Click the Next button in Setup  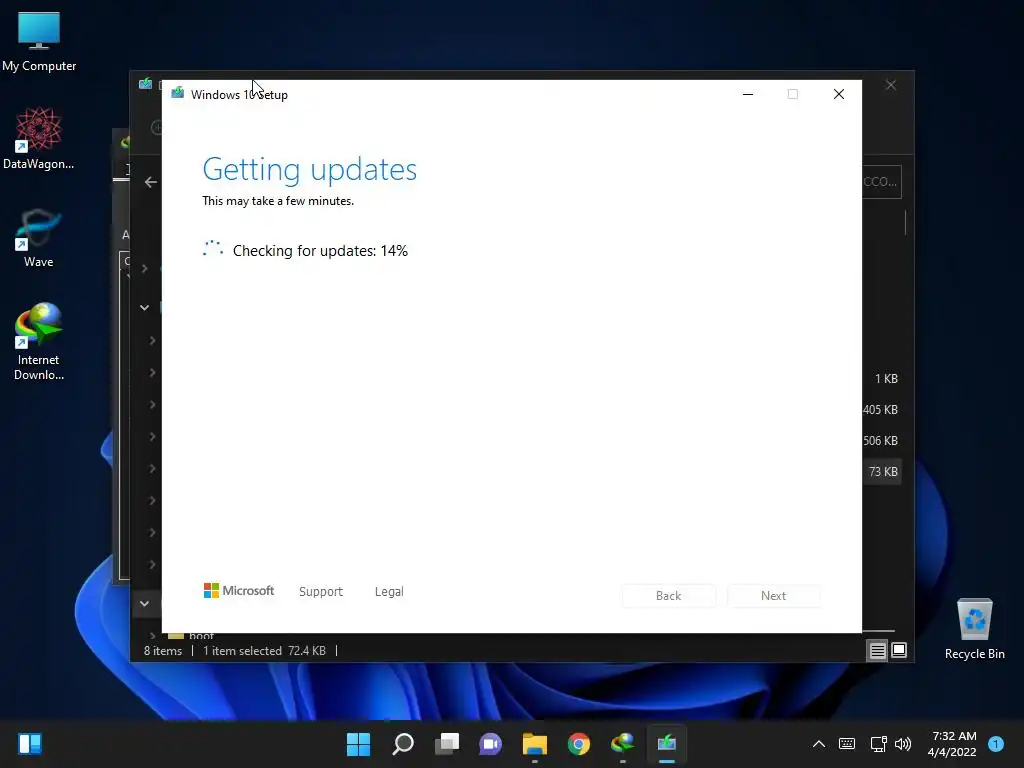(774, 596)
